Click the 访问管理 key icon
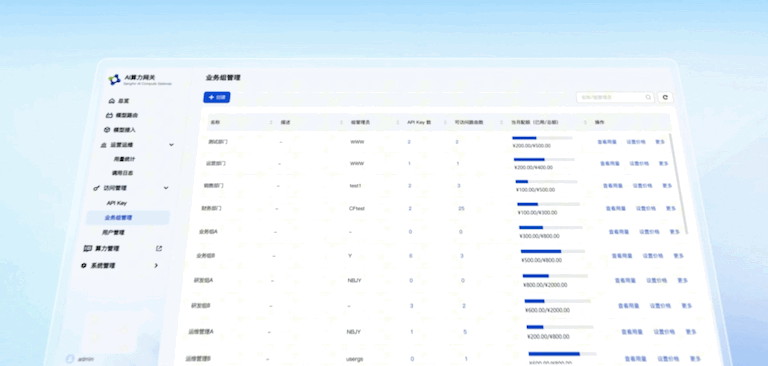Image resolution: width=768 pixels, height=366 pixels. (96, 188)
